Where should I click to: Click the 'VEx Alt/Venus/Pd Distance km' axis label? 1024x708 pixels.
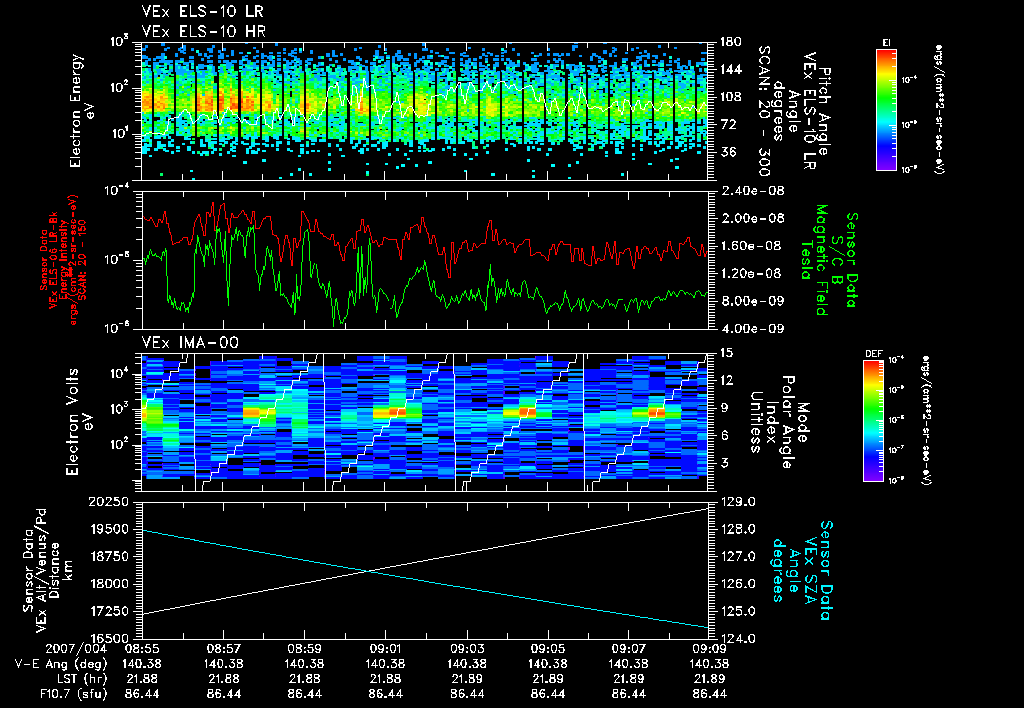pos(56,570)
